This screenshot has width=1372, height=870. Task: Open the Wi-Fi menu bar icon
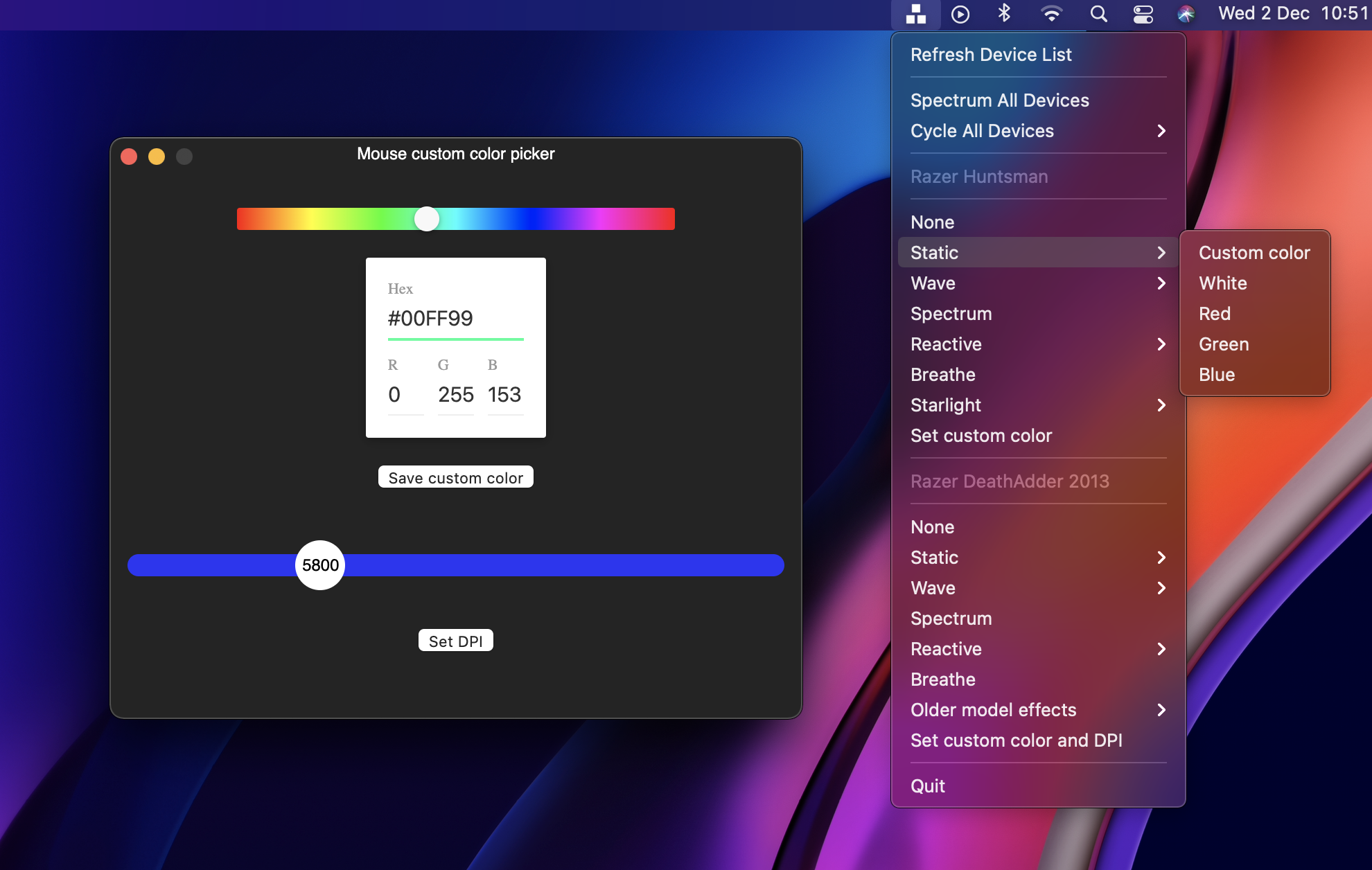(1051, 14)
